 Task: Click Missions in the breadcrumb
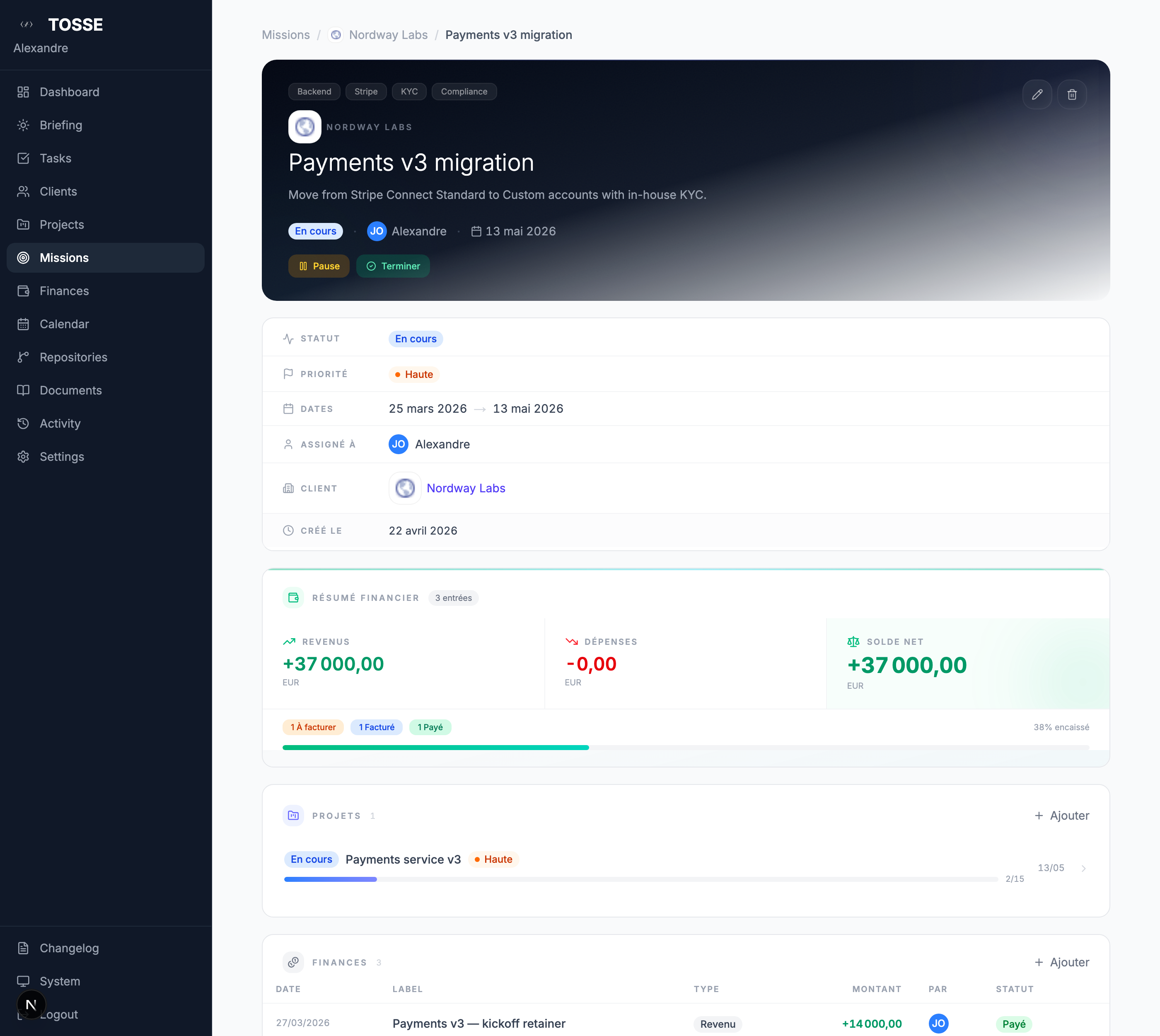click(x=286, y=35)
